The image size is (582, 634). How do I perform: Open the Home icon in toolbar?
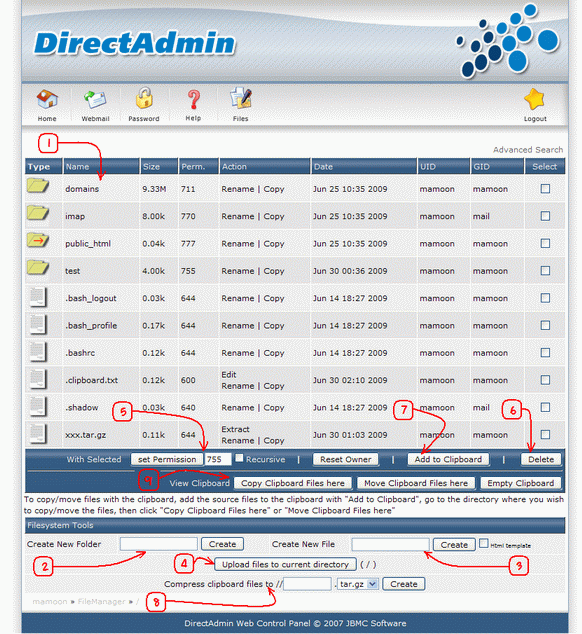pos(47,99)
